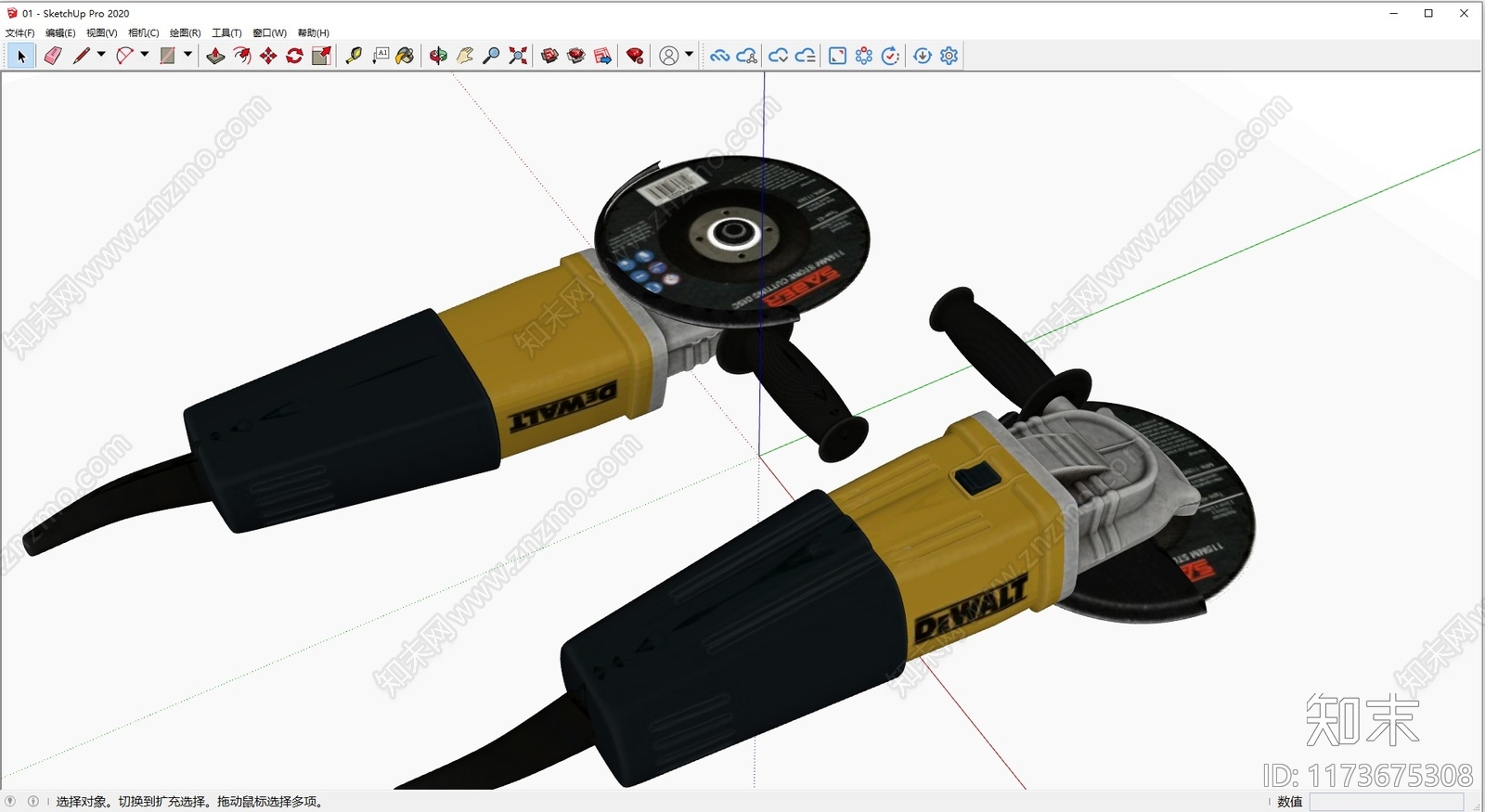Open the 相机(C) menu
This screenshot has height=812, width=1485.
tap(143, 32)
